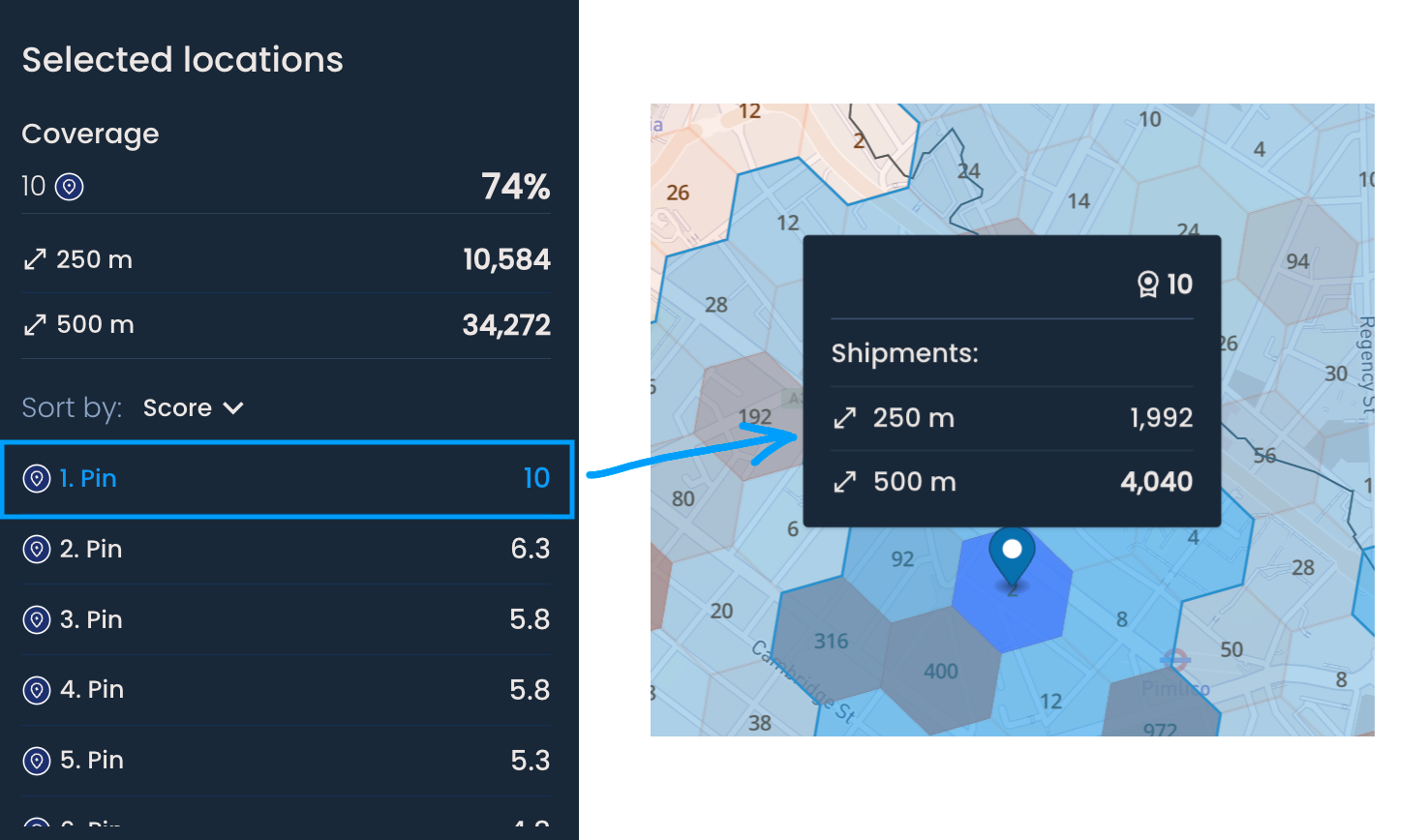
Task: Click the Pimlico underground station icon
Action: tap(1174, 661)
